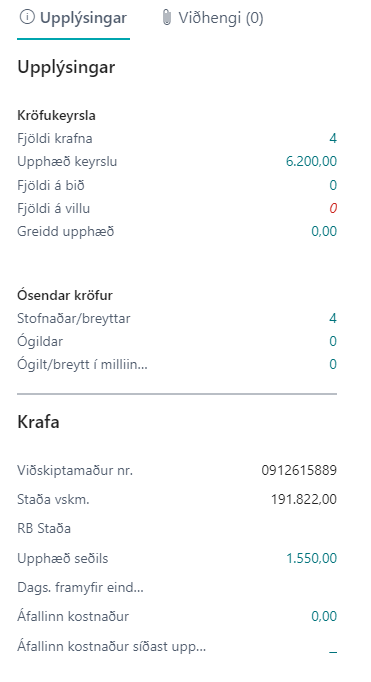Select the Viðskiptamaður nr. value 0912615889
371x682 pixels.
click(x=299, y=470)
